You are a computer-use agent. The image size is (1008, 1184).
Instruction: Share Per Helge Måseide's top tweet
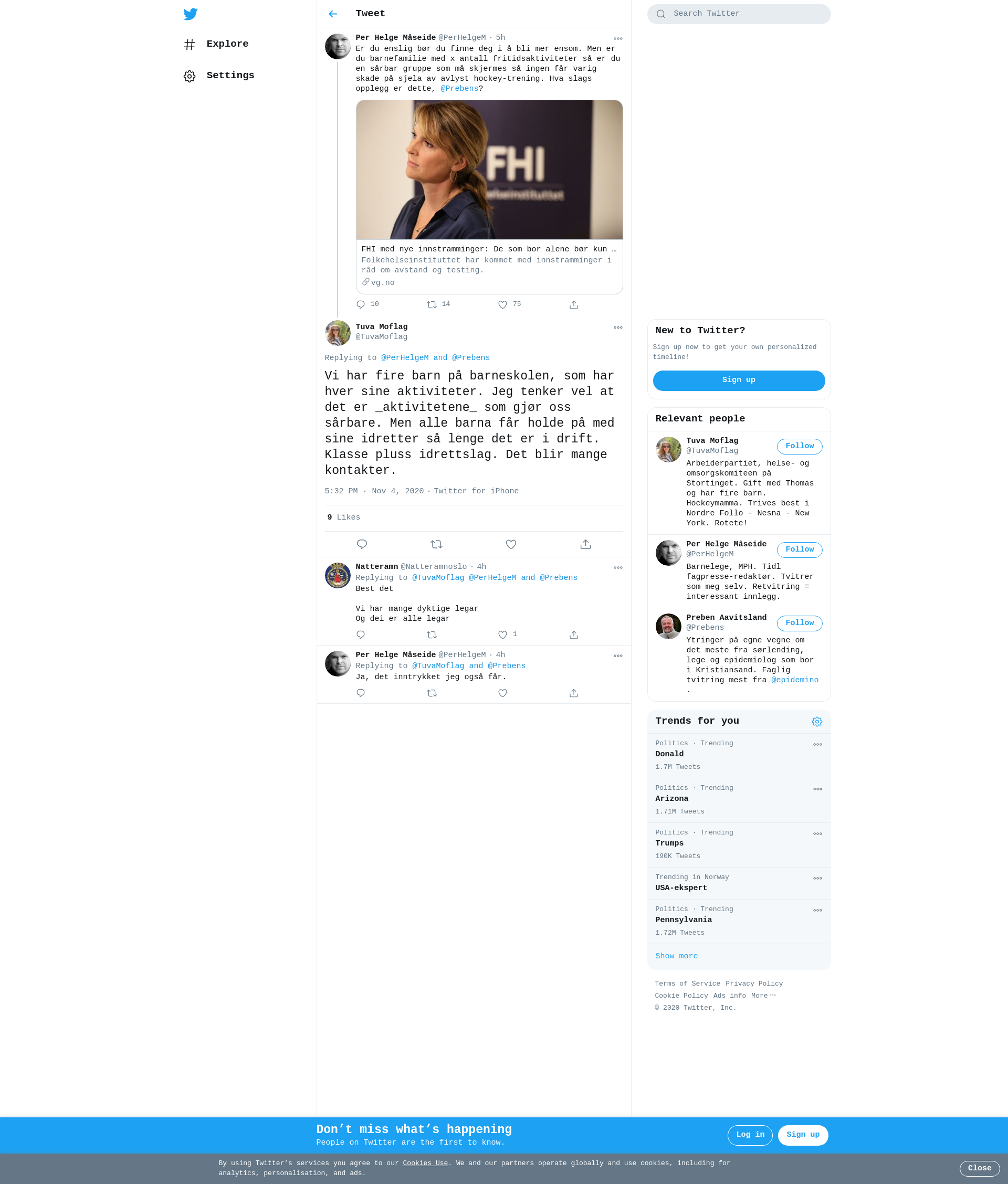point(574,304)
